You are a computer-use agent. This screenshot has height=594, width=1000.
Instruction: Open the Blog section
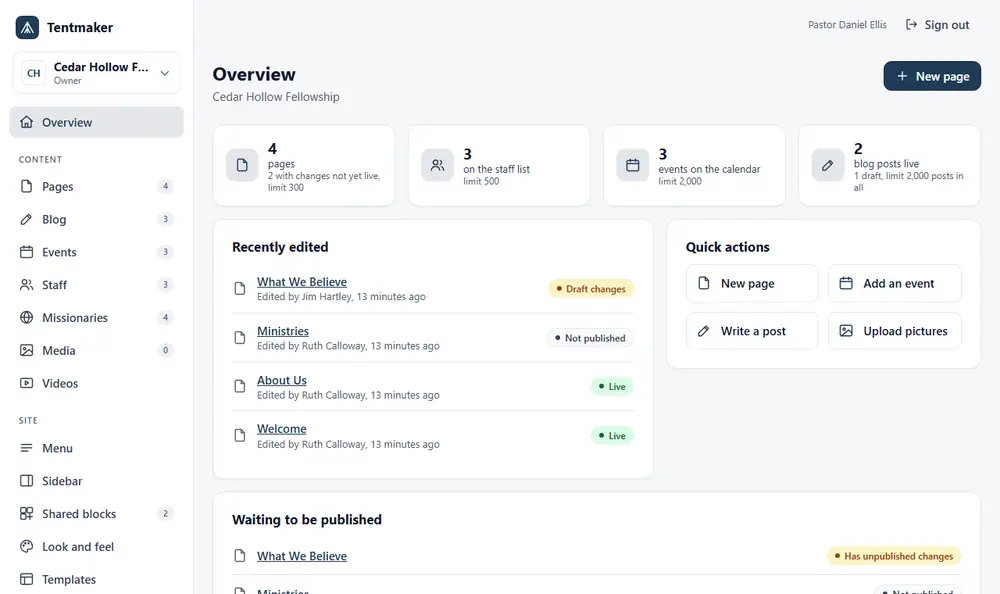pyautogui.click(x=96, y=219)
